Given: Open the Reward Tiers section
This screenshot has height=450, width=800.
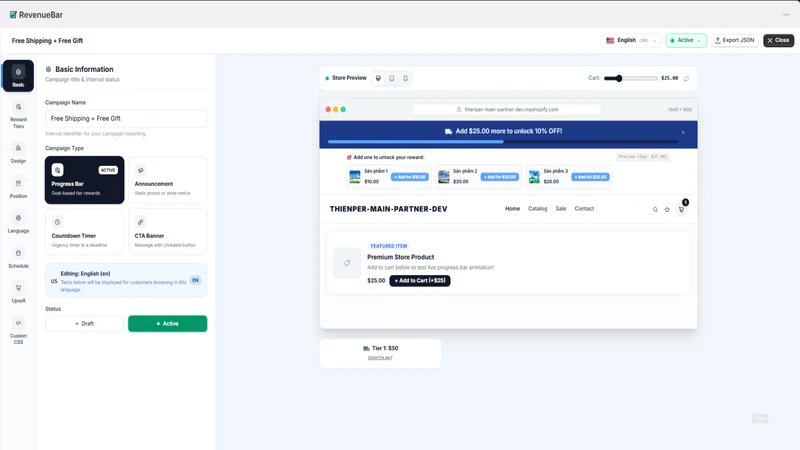Looking at the screenshot, I should (18, 115).
